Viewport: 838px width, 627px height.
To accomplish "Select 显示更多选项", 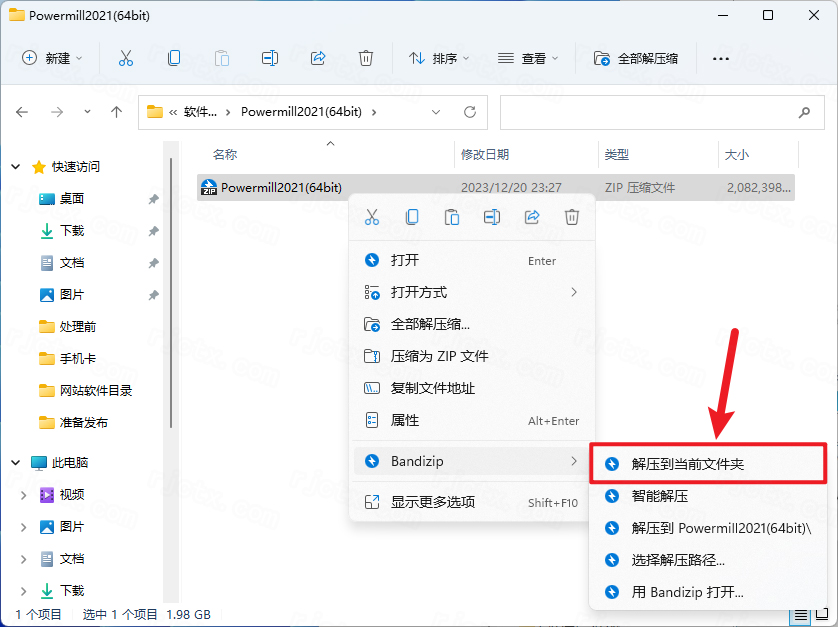I will pyautogui.click(x=471, y=502).
